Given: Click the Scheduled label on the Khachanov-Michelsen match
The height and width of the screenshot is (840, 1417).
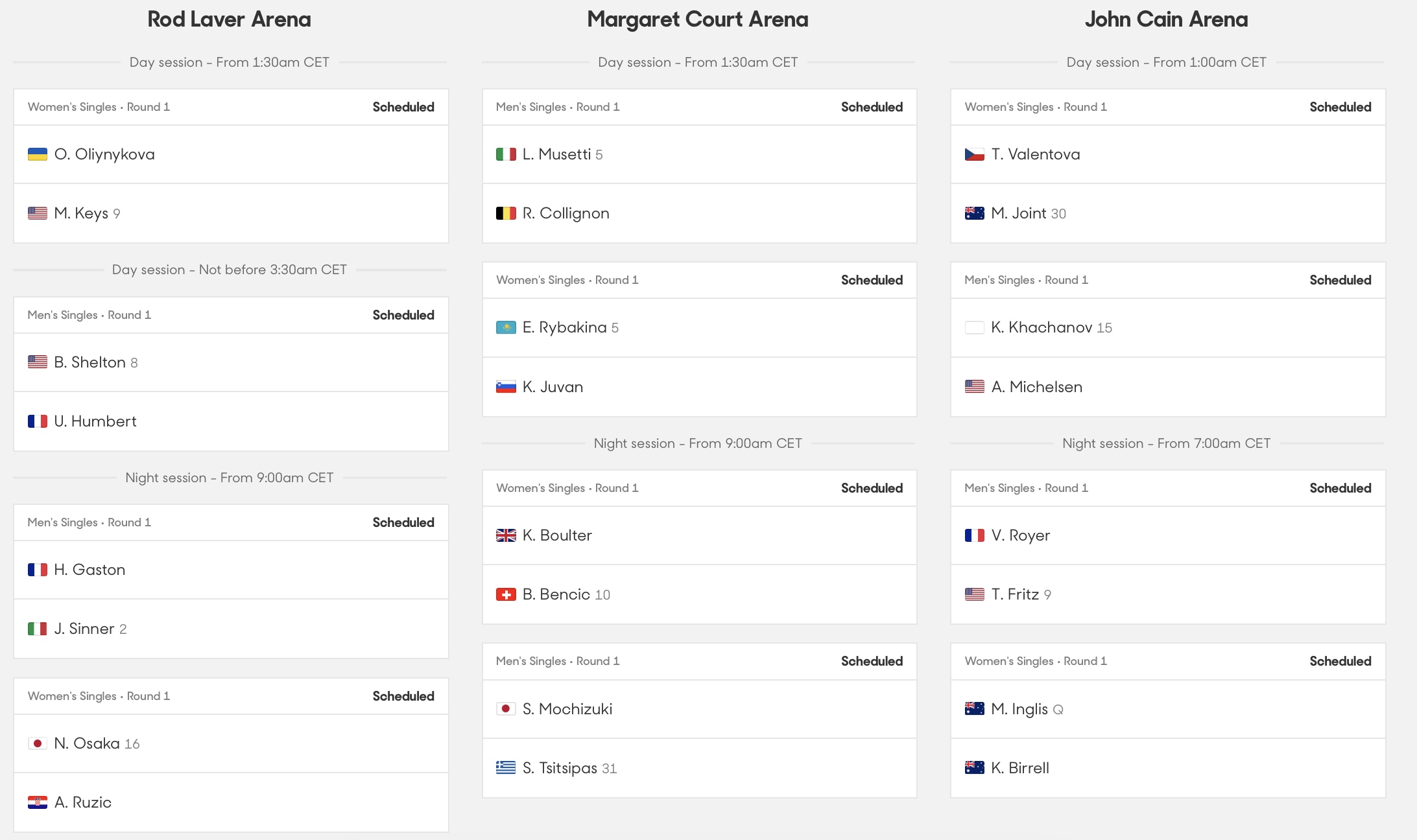Looking at the screenshot, I should [1341, 280].
